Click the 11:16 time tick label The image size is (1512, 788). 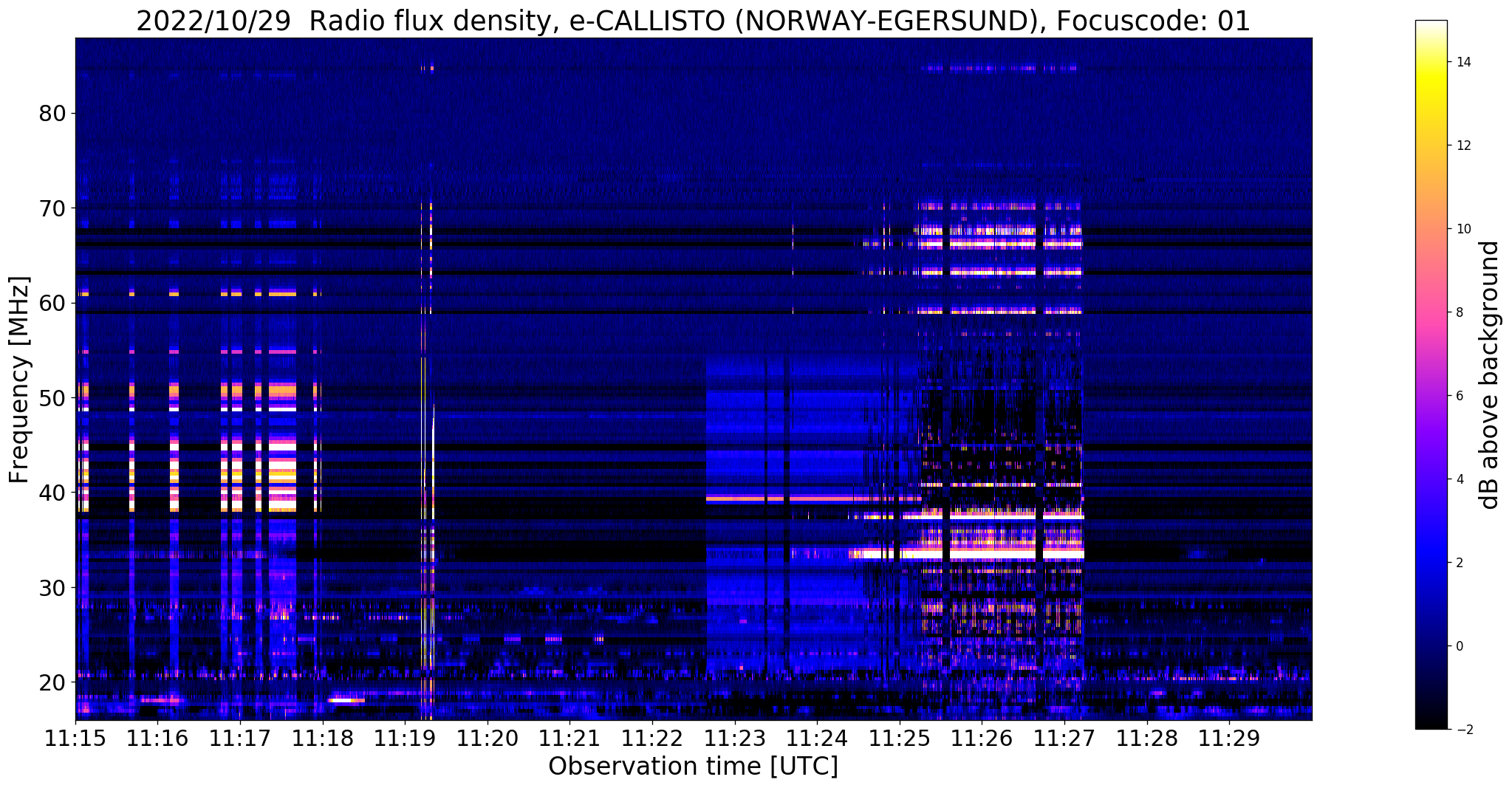[157, 739]
